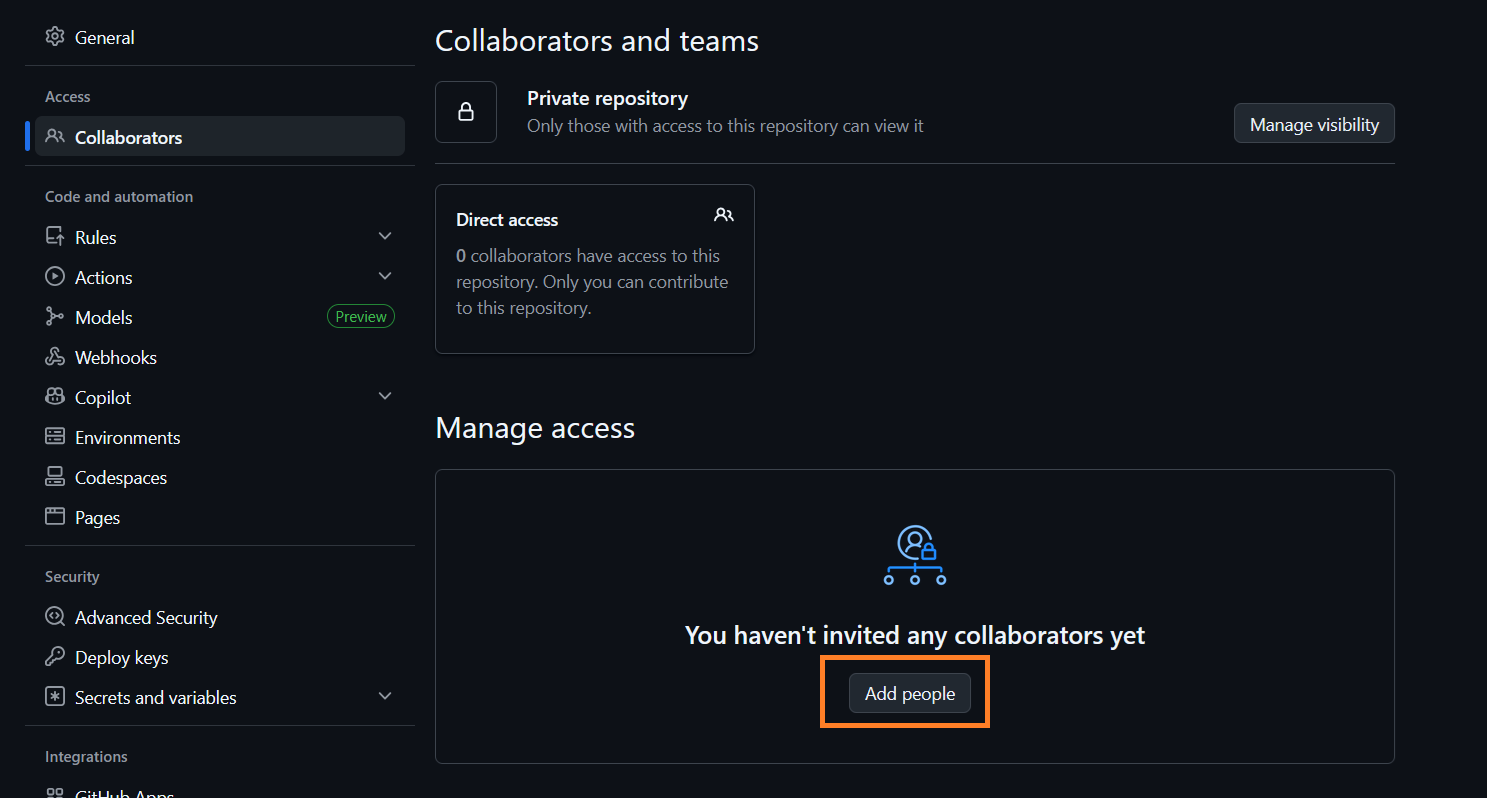
Task: Expand the Copilot settings chevron
Action: [x=385, y=397]
